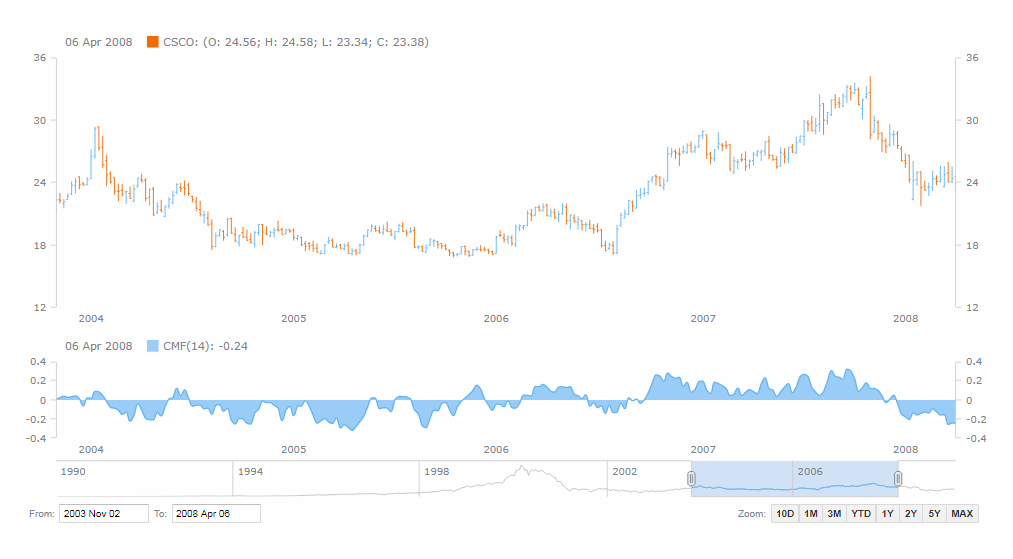
Task: Select the 1M zoom period
Action: point(810,514)
